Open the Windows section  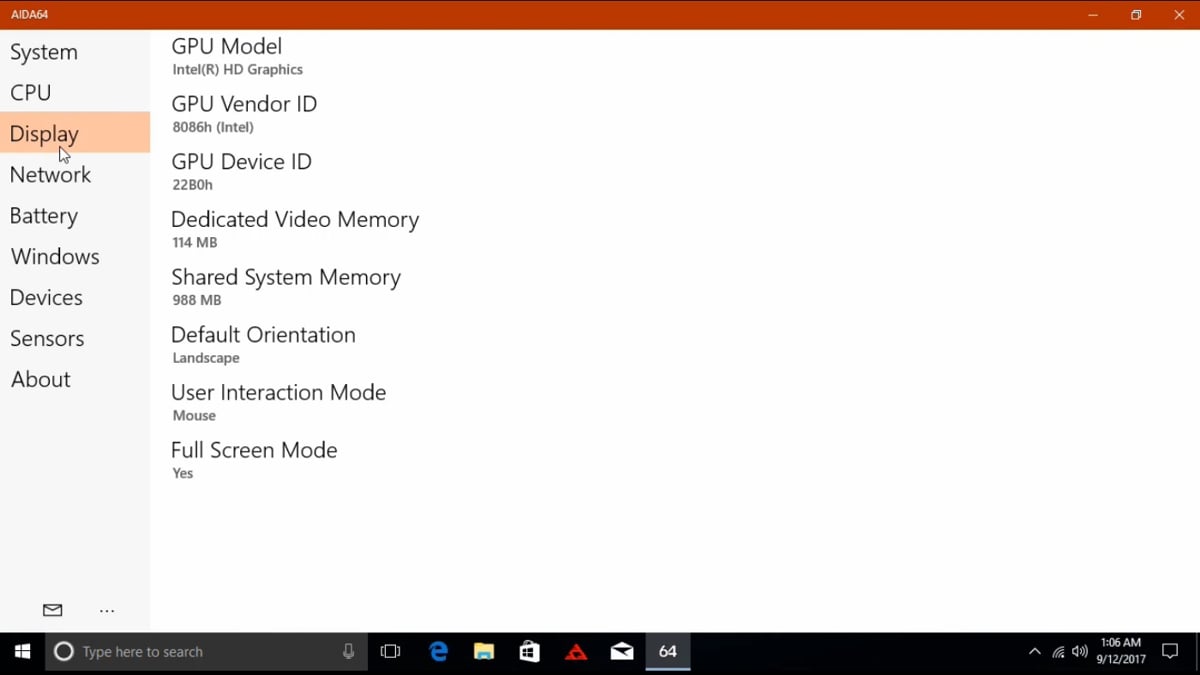pyautogui.click(x=75, y=257)
